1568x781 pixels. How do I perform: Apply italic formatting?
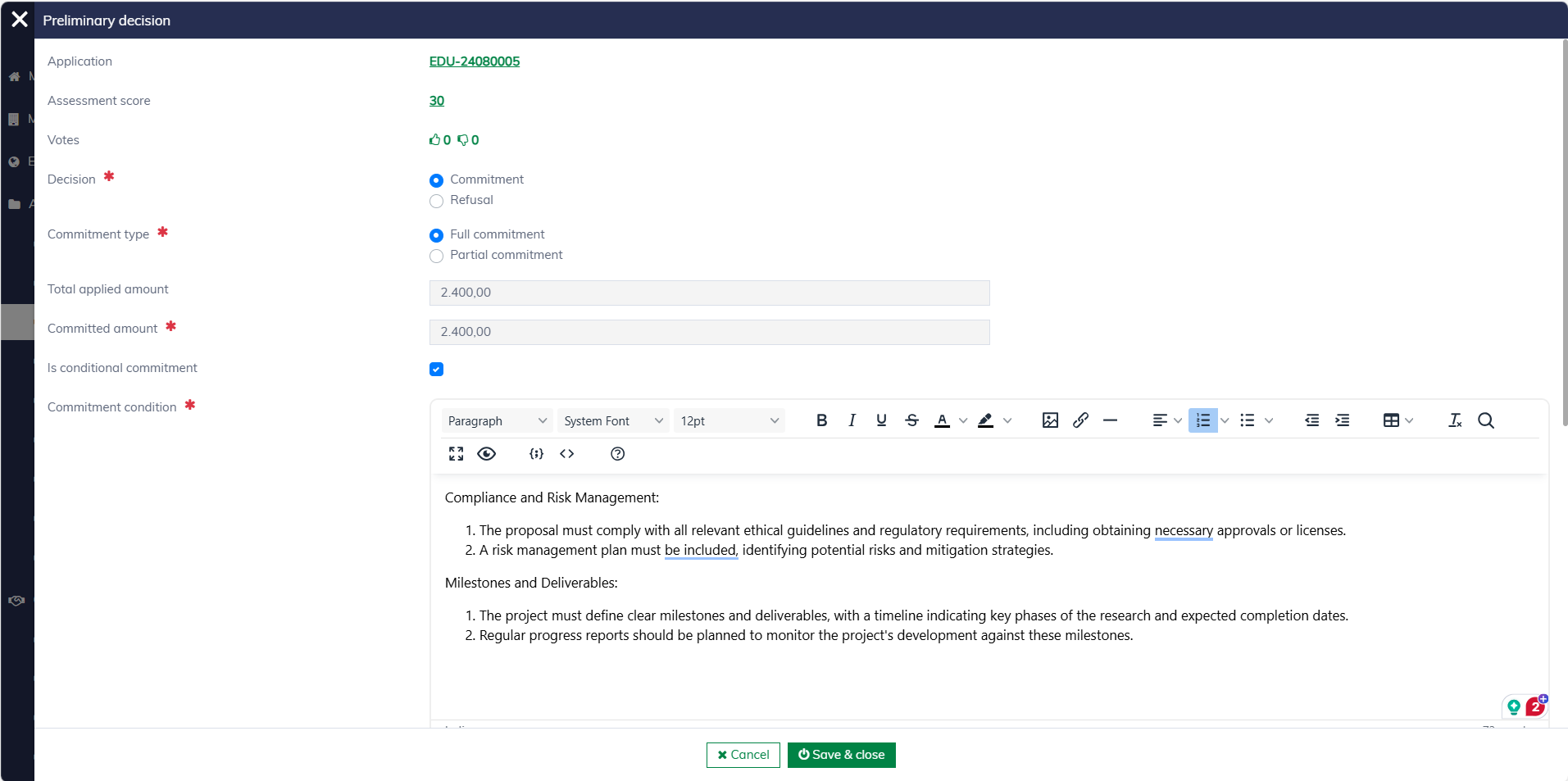[852, 420]
